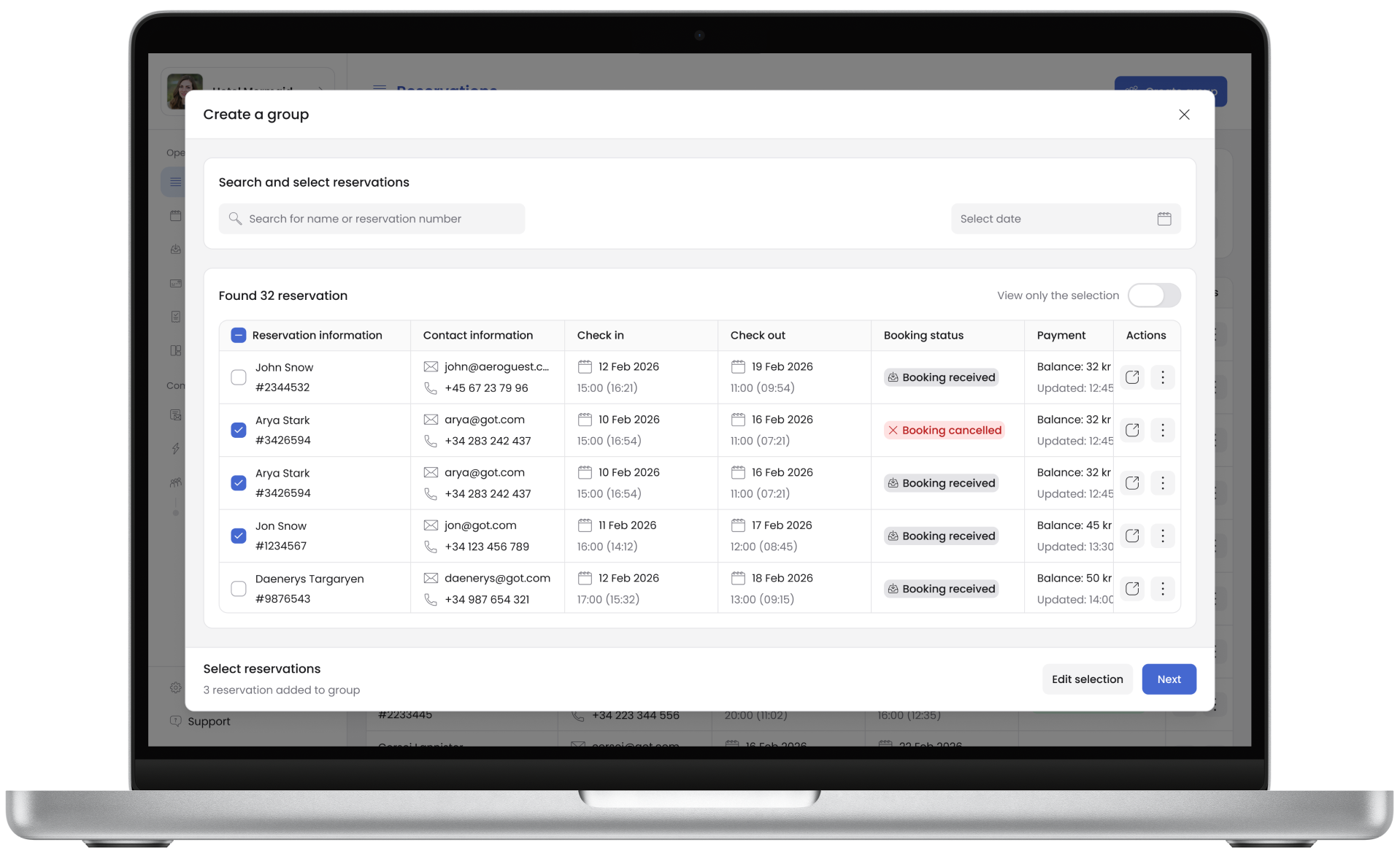The width and height of the screenshot is (1400, 856).
Task: Click the calendar icon in Select date
Action: [1164, 219]
